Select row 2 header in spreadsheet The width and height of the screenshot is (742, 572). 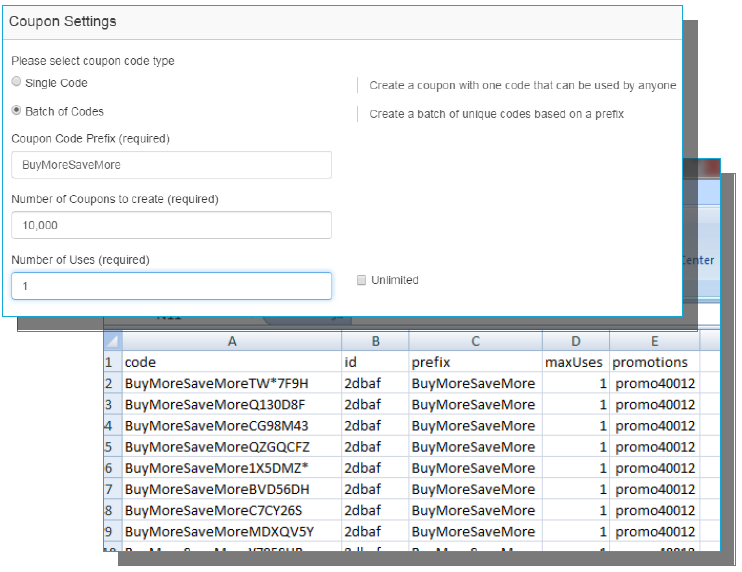(113, 383)
